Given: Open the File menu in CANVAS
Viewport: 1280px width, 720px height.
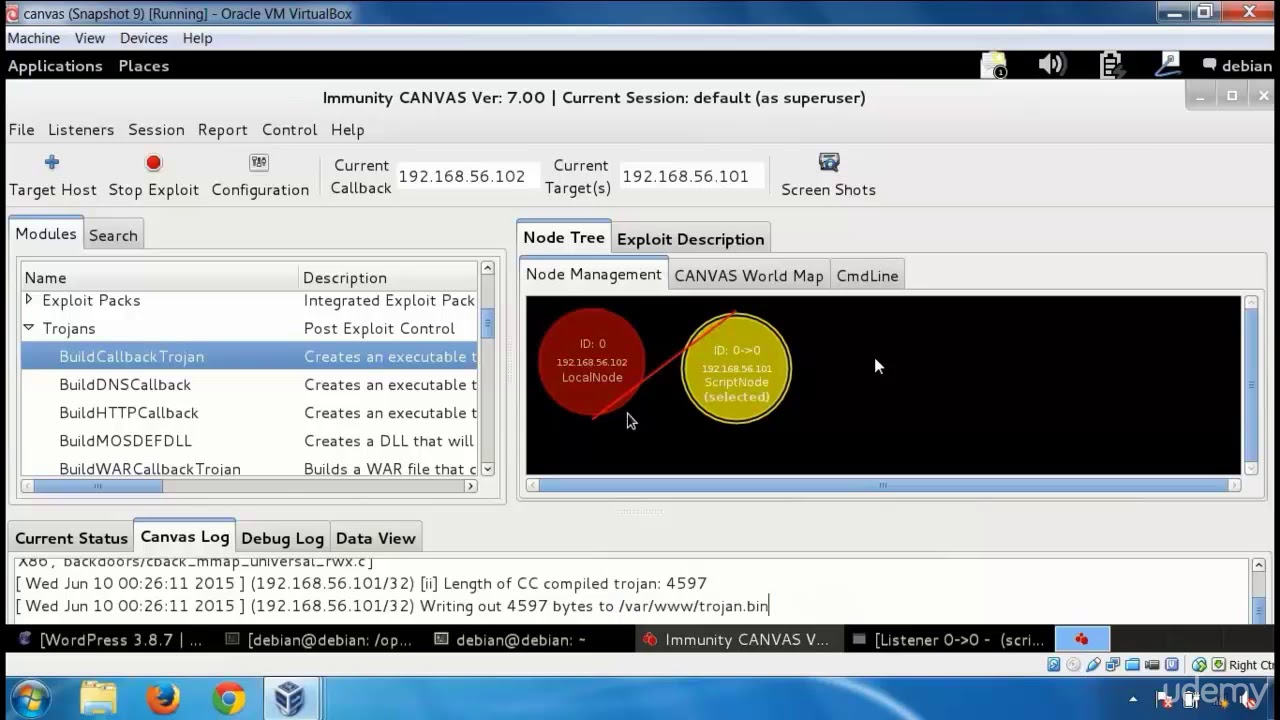Looking at the screenshot, I should coord(21,130).
